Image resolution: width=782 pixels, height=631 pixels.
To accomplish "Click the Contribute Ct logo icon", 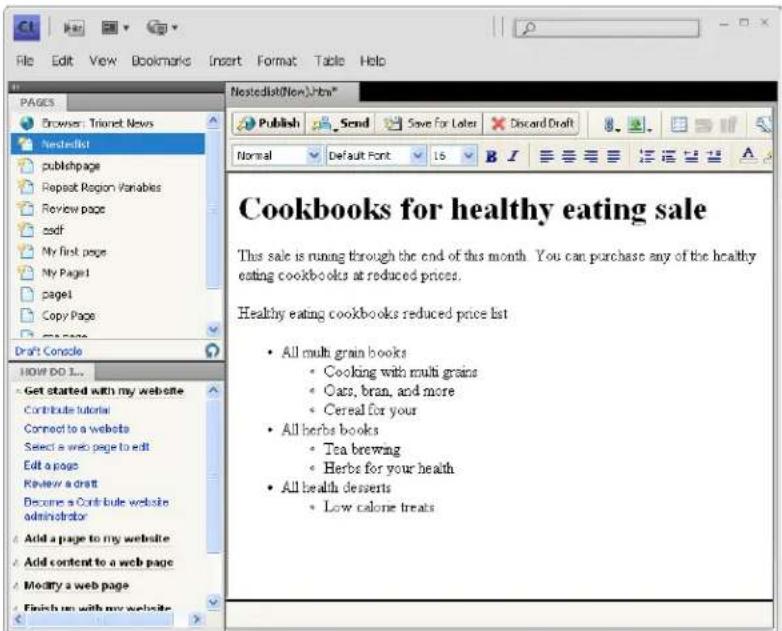I will [26, 27].
